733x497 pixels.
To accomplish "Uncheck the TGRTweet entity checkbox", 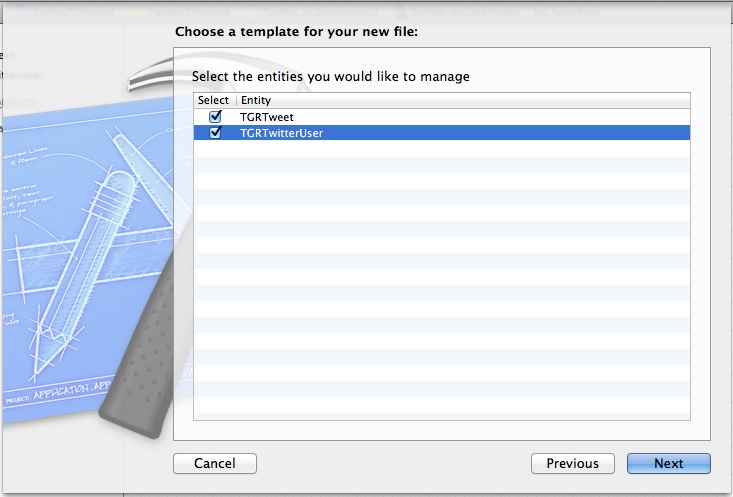I will click(x=215, y=117).
